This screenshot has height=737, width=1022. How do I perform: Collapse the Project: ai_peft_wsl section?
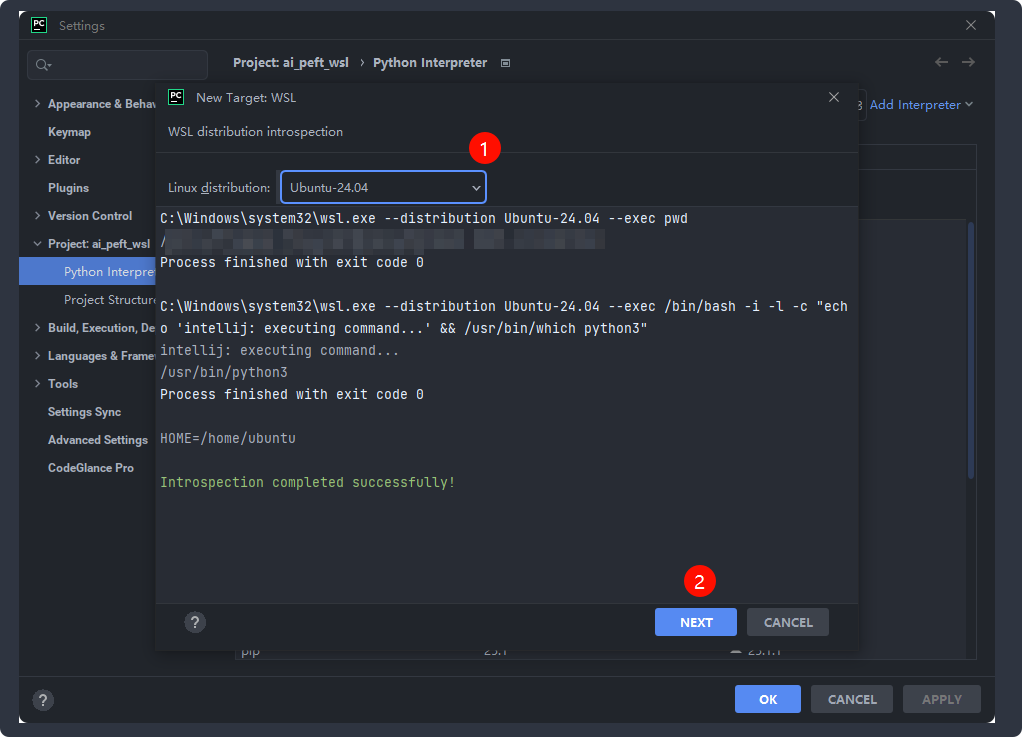(x=37, y=244)
